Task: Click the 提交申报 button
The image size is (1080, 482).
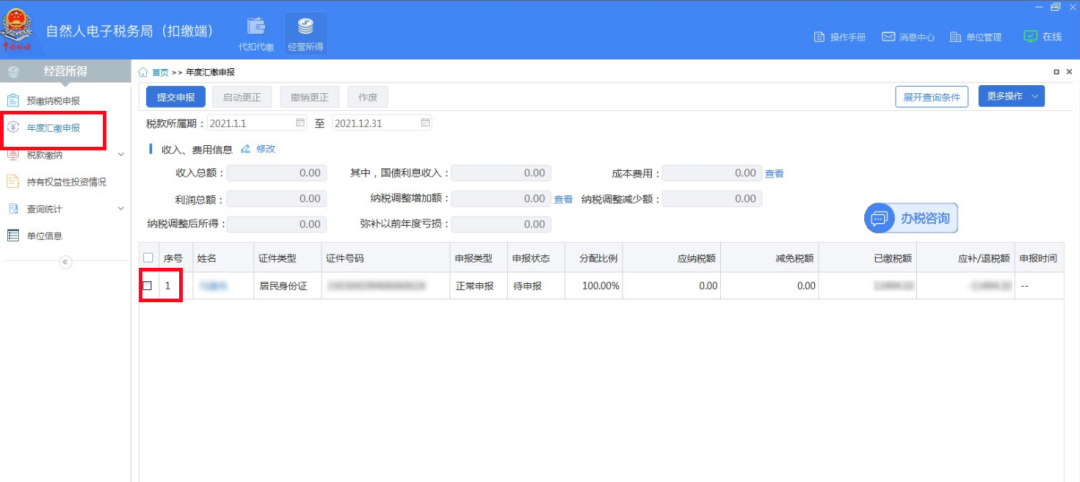Action: point(176,97)
